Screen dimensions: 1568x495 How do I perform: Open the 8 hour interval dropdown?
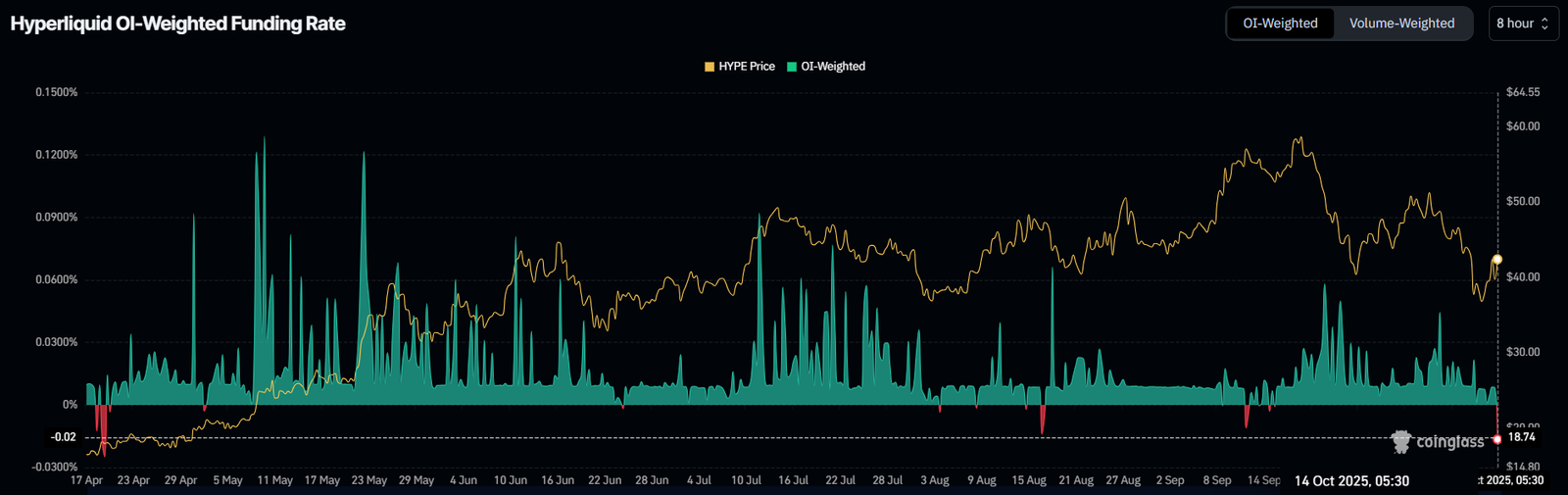pos(1522,24)
